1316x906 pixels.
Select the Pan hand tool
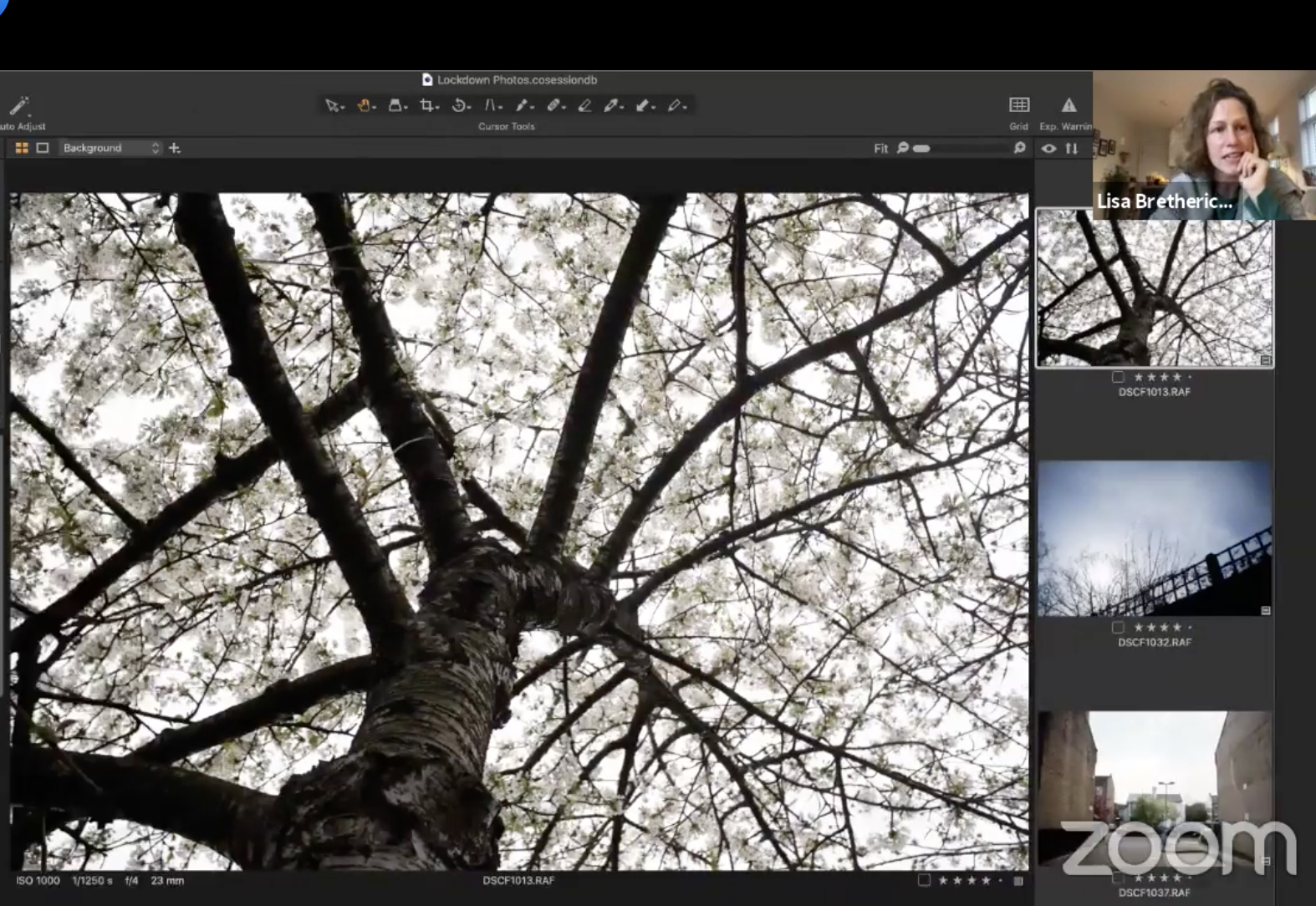click(x=365, y=105)
